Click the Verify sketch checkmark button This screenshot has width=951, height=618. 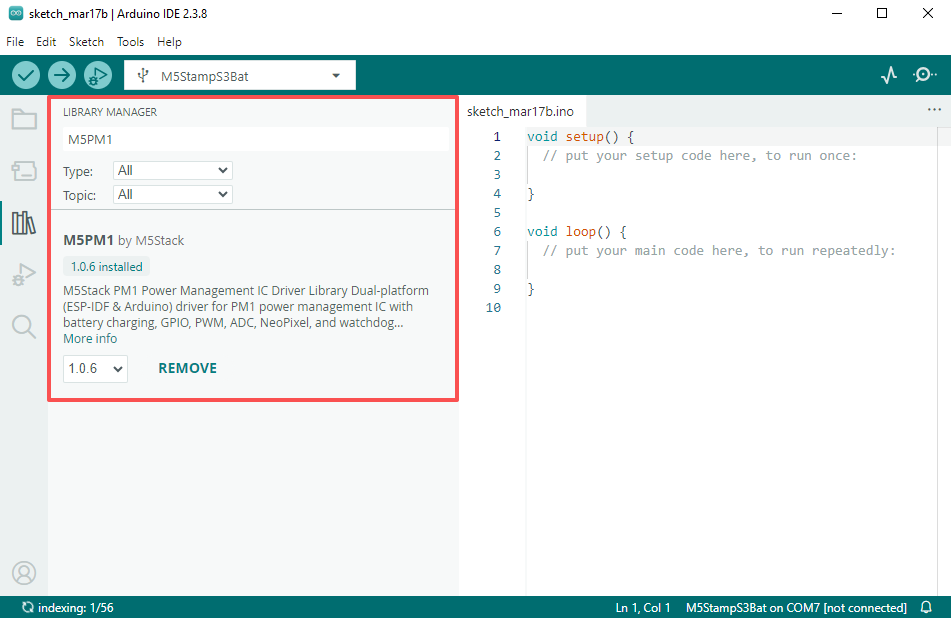[x=26, y=75]
